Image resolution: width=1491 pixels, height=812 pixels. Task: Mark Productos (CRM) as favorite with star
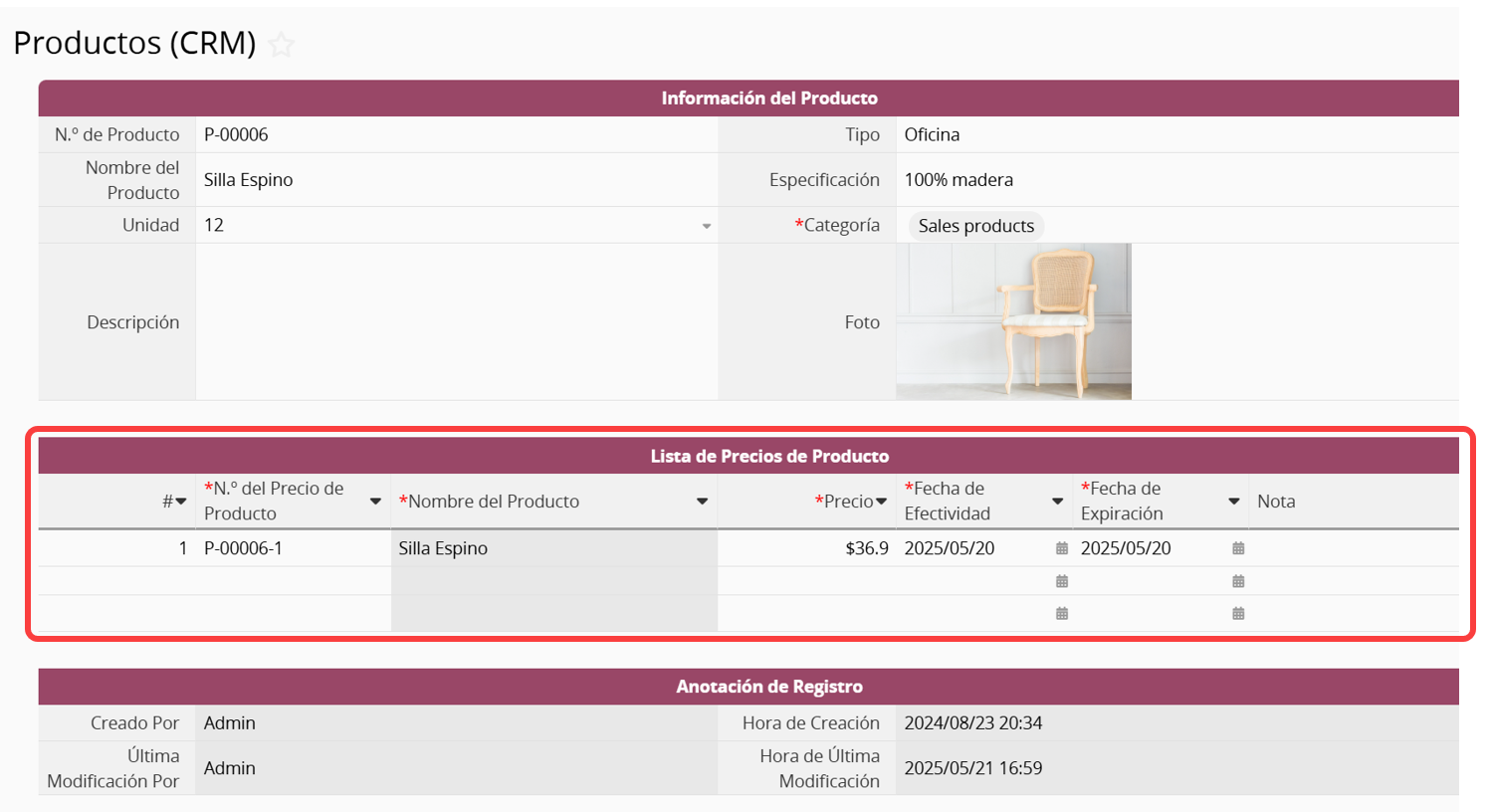point(282,45)
